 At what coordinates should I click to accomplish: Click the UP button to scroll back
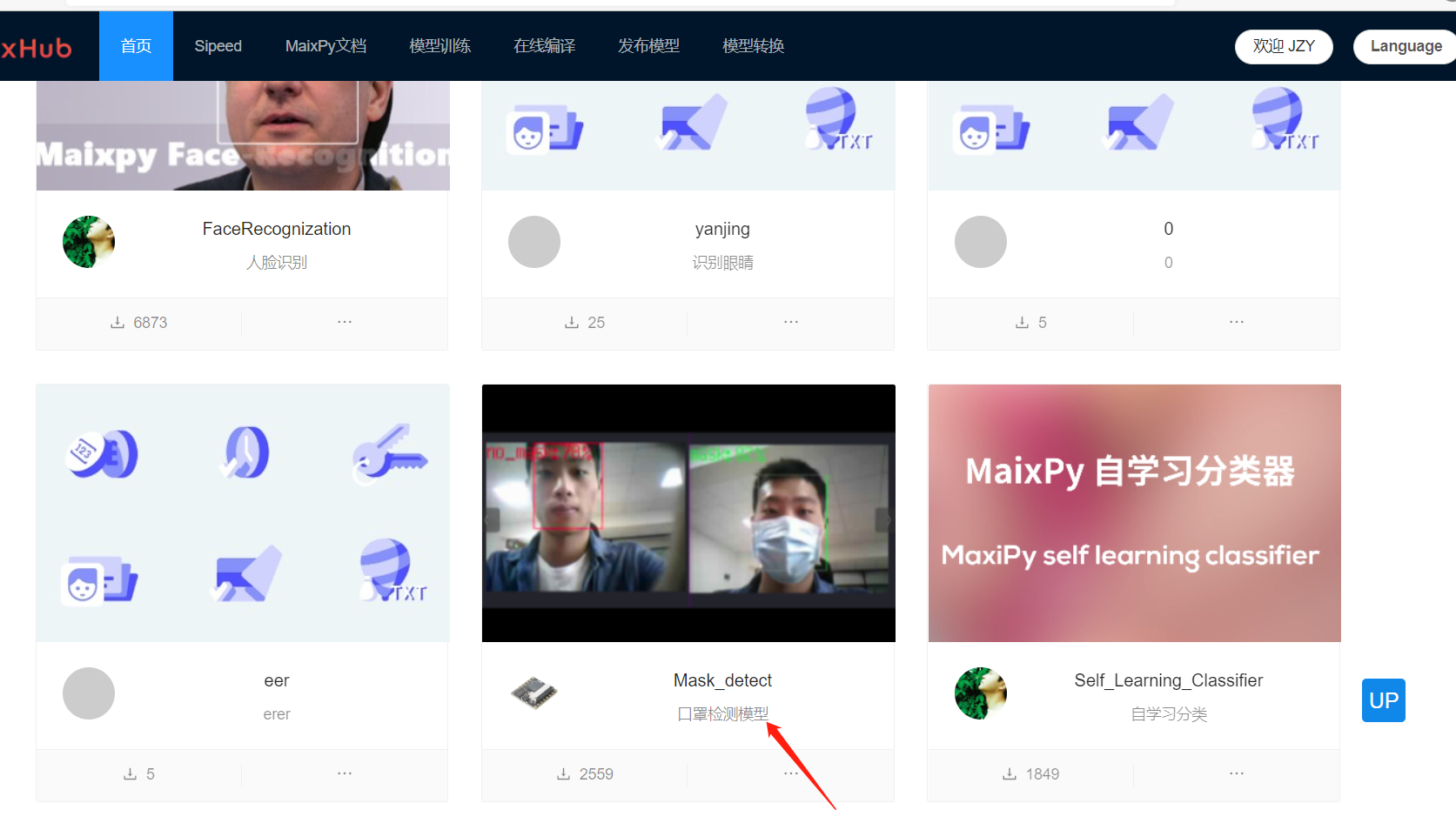coord(1383,699)
